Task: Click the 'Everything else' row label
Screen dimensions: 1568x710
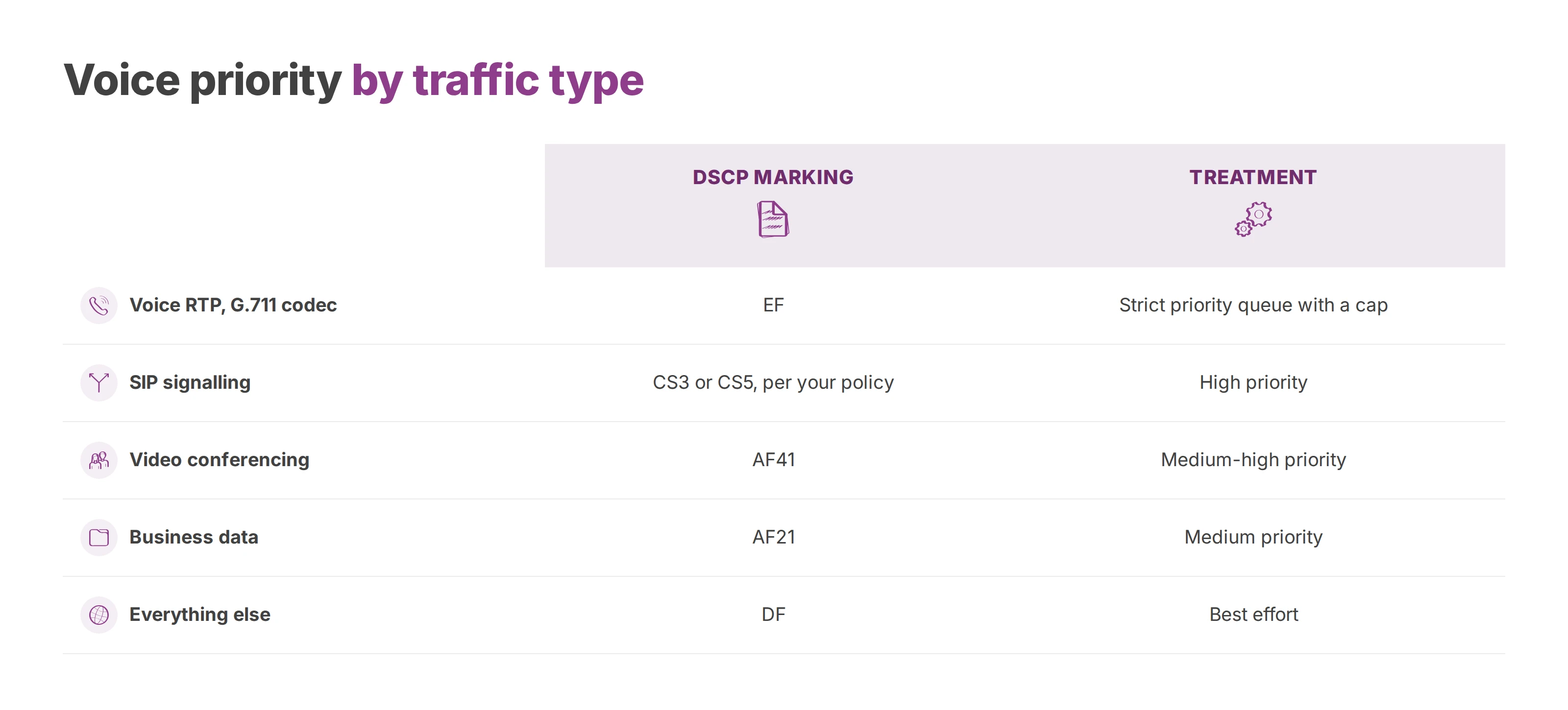Action: click(199, 615)
